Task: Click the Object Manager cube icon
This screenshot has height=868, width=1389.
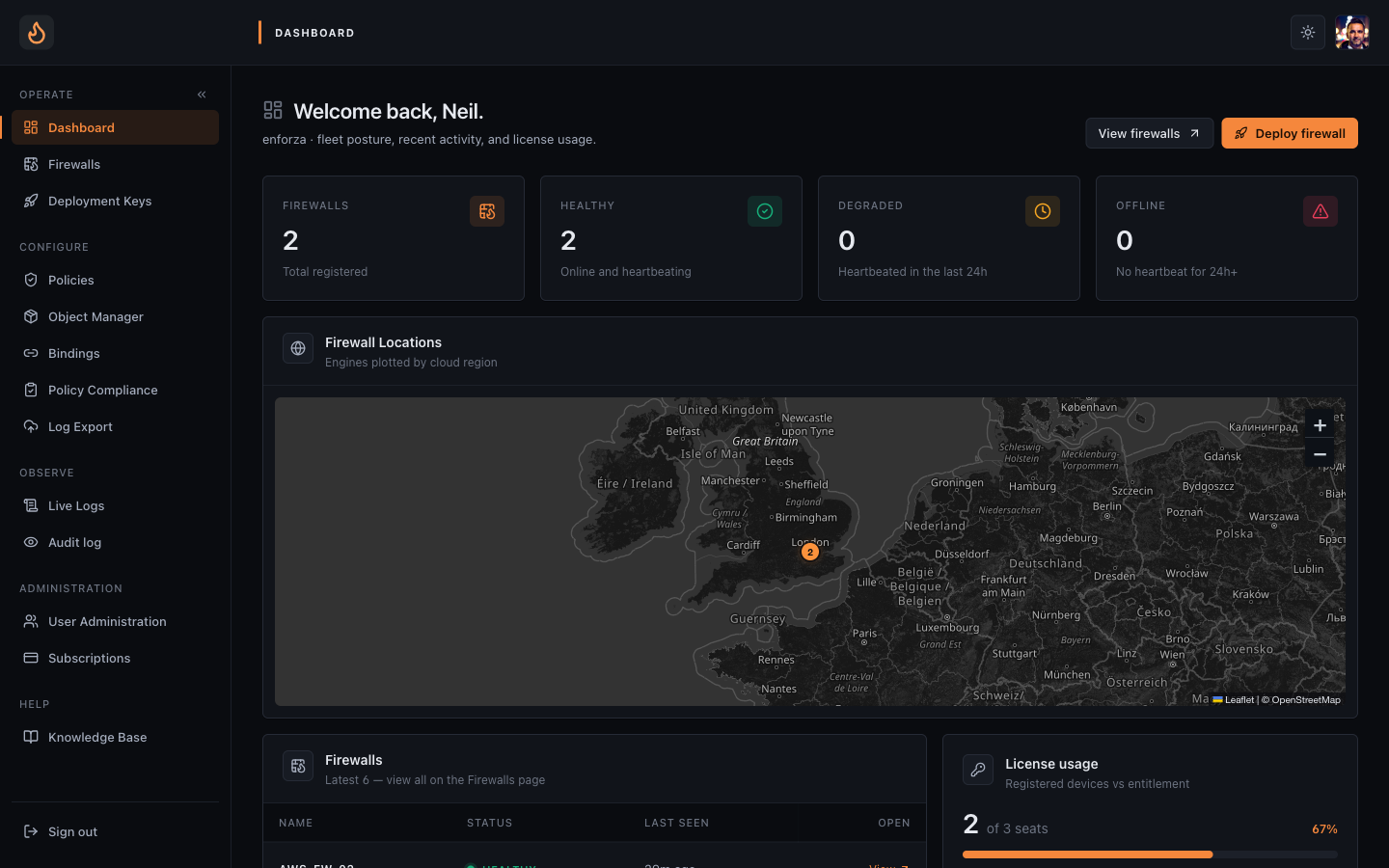Action: coord(31,316)
